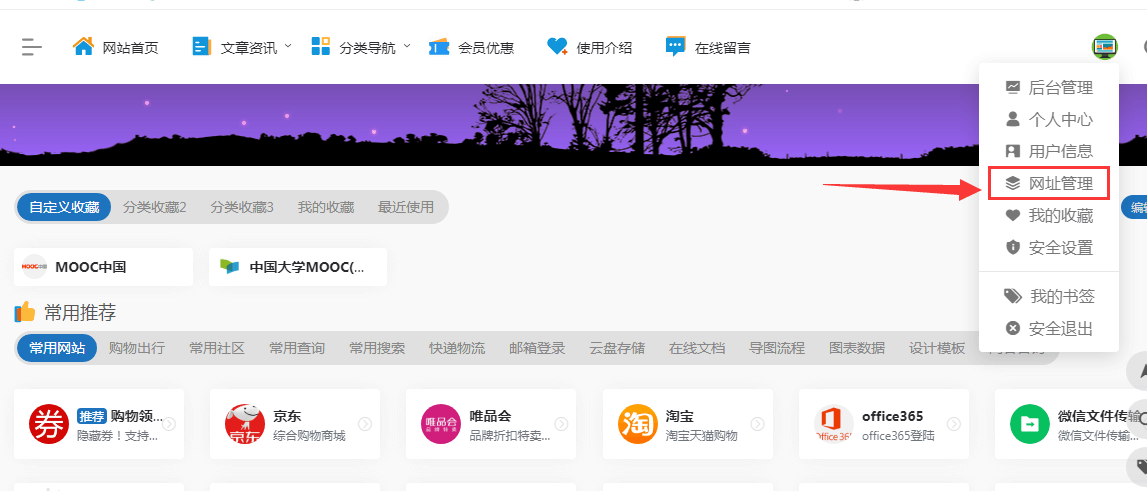Select the 最近使用 tab

click(x=406, y=207)
